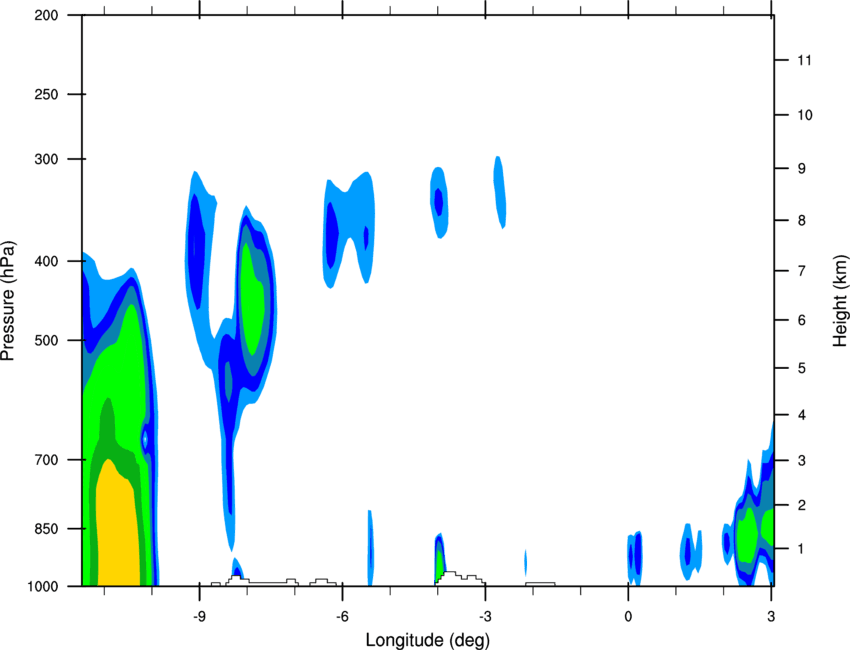Click the 850 pressure tick label
The height and width of the screenshot is (650, 850).
(x=46, y=529)
